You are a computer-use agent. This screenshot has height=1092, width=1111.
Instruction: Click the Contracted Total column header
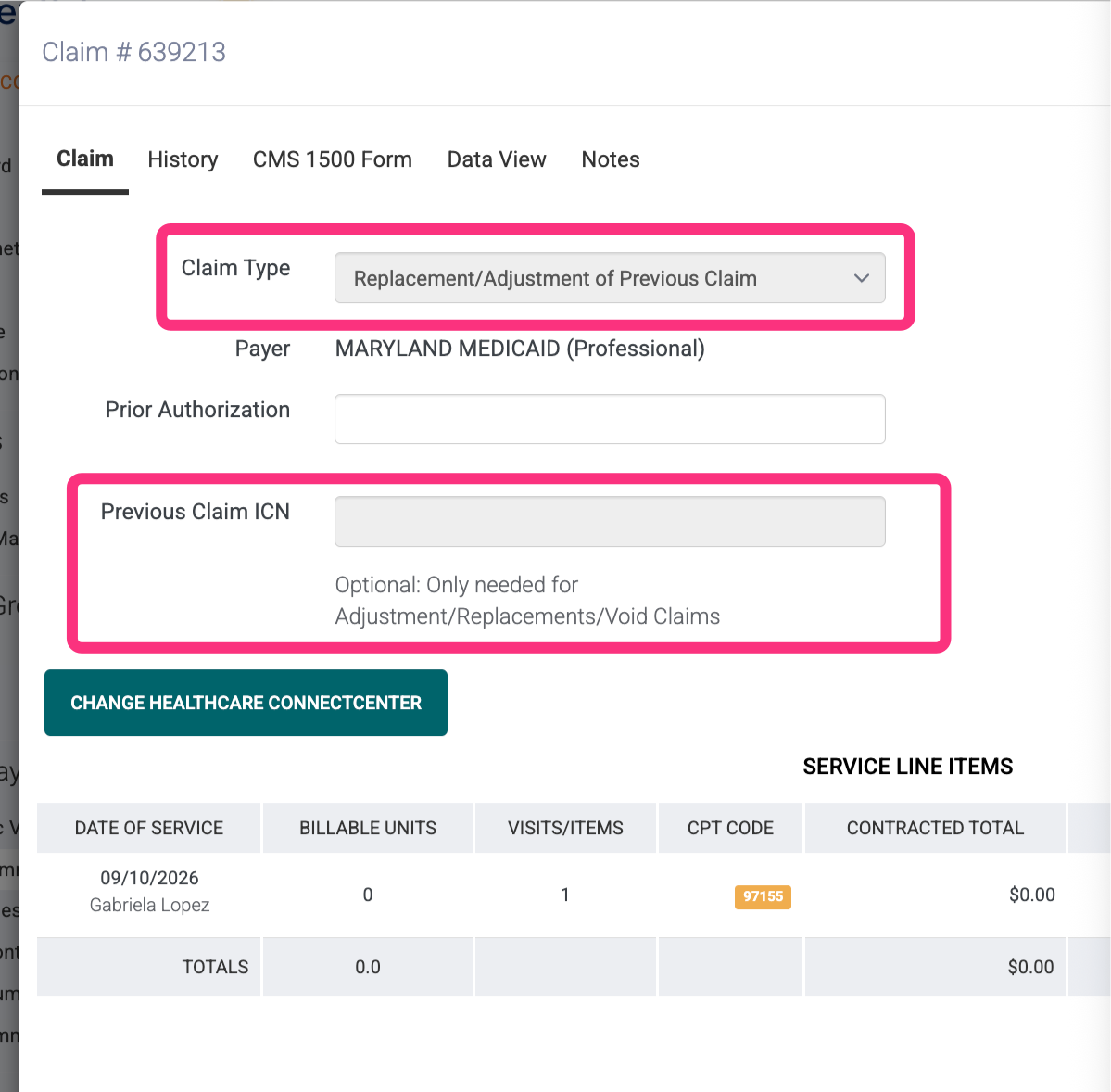coord(935,828)
